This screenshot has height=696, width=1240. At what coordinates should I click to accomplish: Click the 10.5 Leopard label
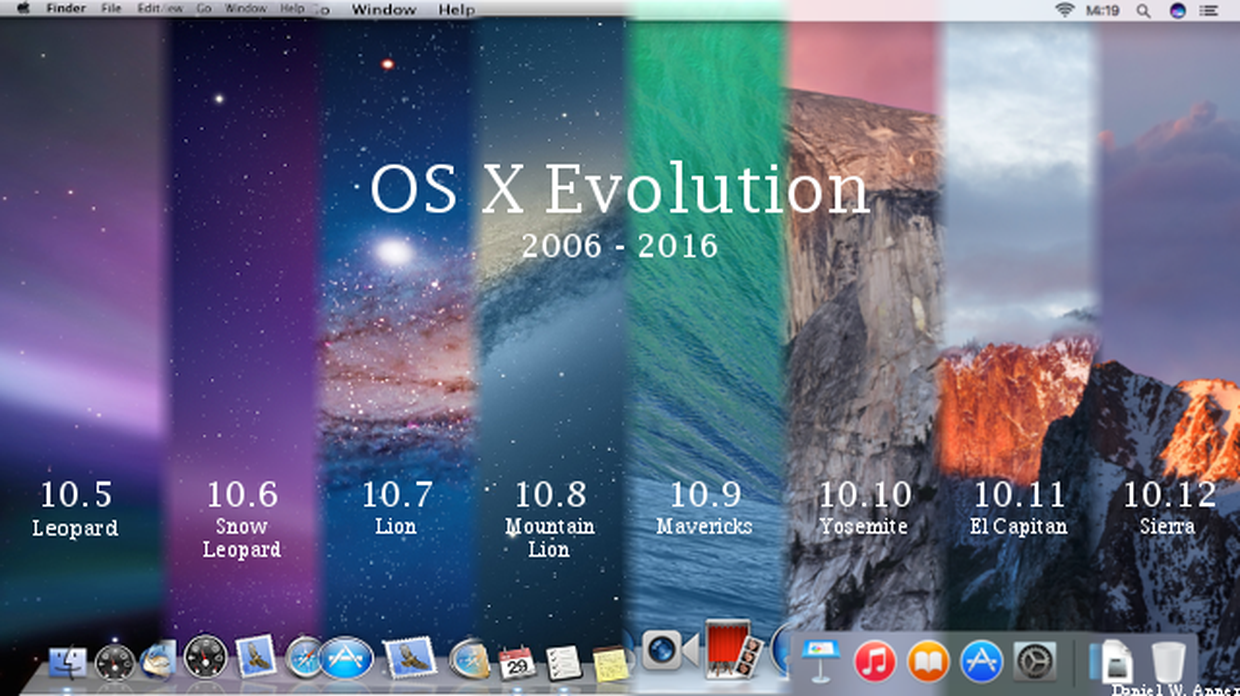(75, 508)
